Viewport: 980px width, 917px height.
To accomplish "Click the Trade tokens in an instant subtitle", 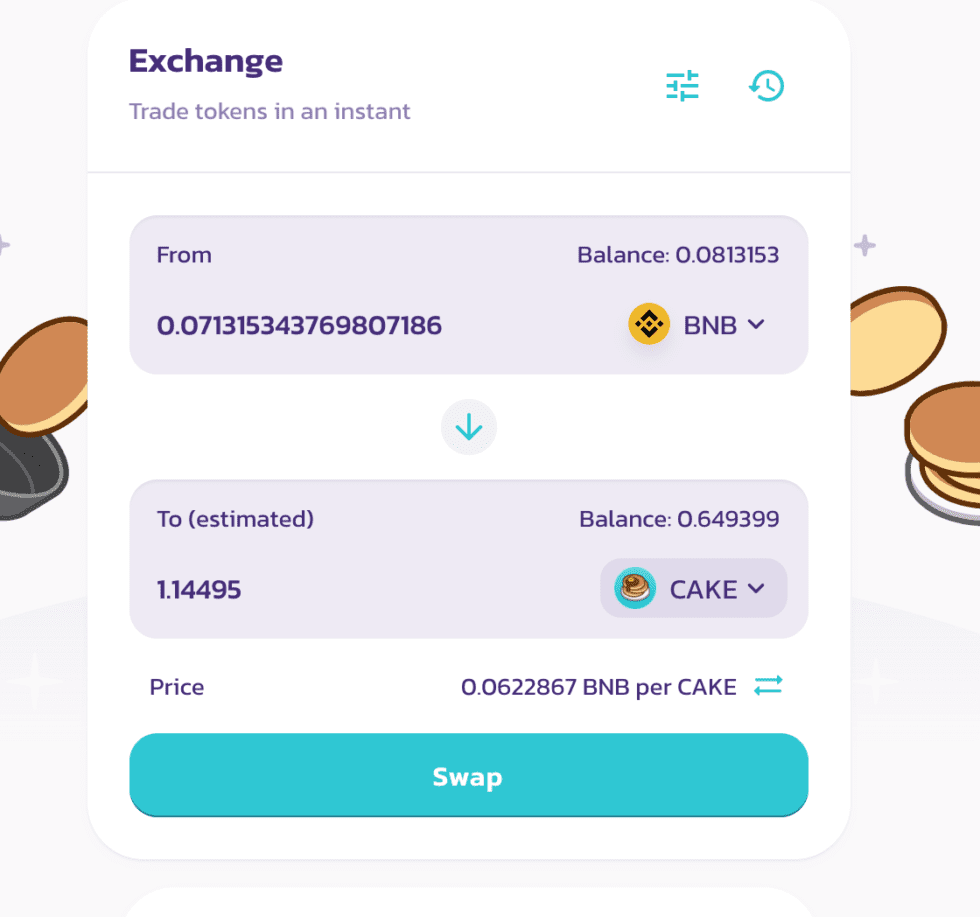I will click(x=269, y=111).
